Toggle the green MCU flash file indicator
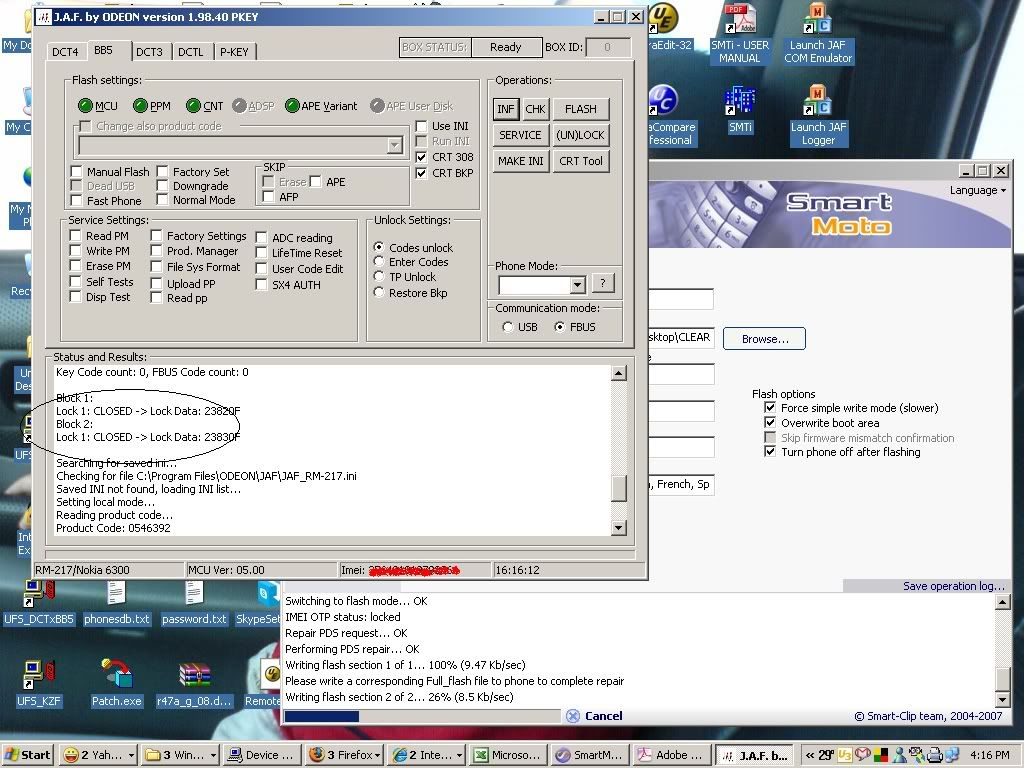 (85, 106)
